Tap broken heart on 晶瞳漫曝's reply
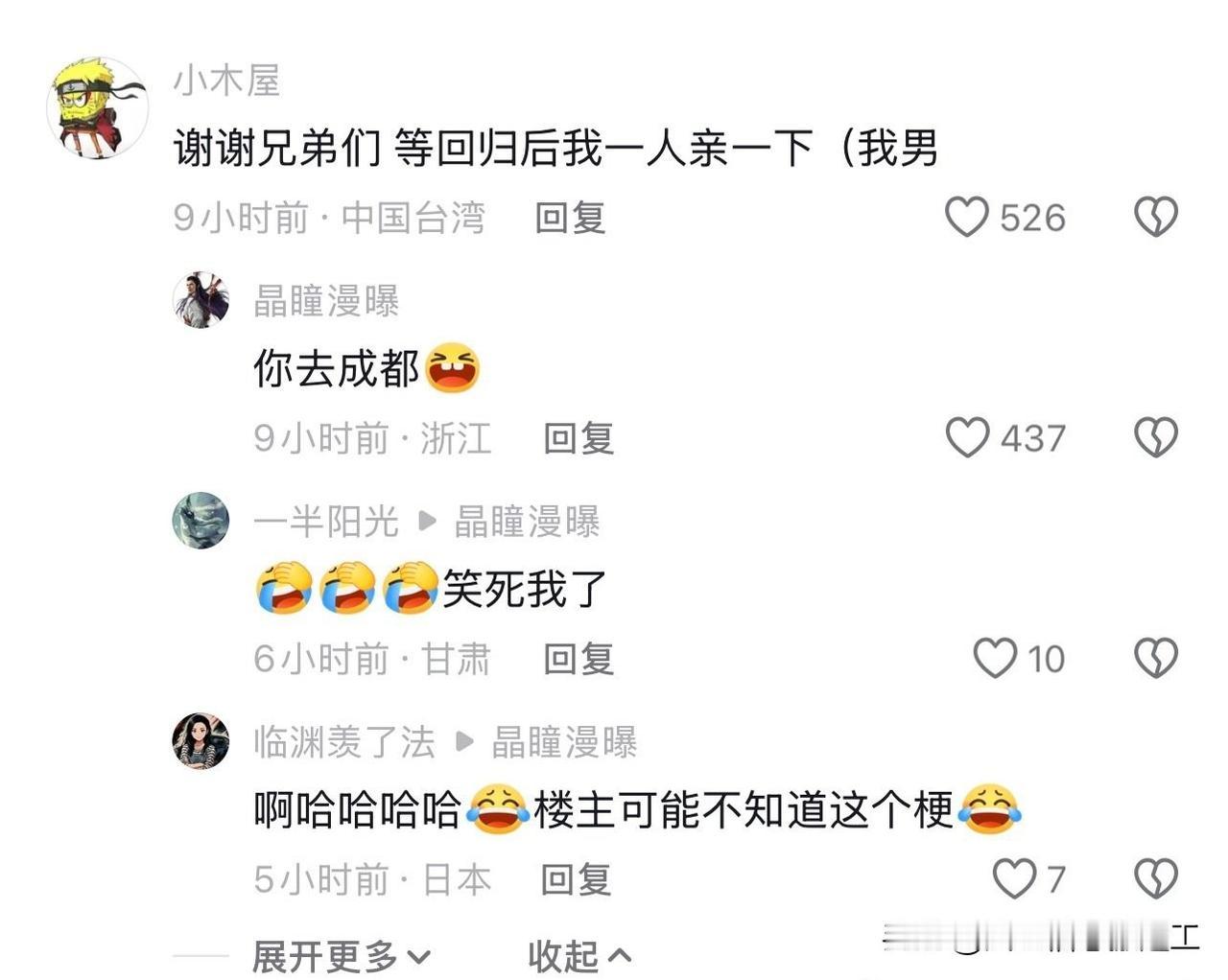 click(x=1156, y=437)
